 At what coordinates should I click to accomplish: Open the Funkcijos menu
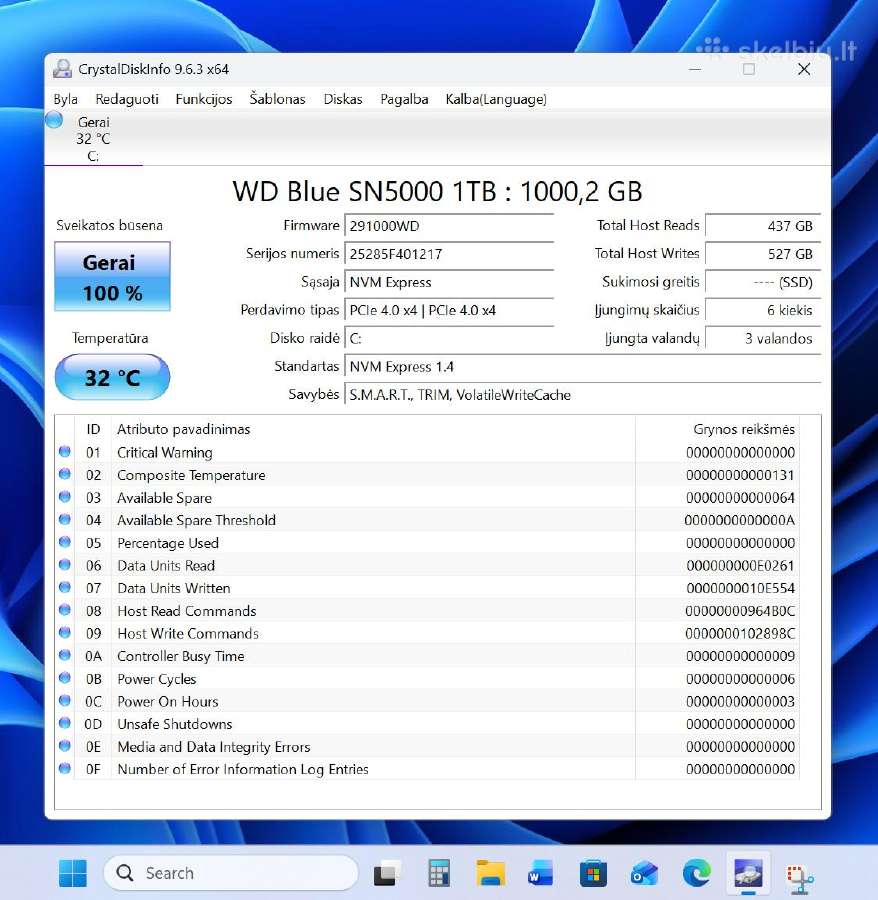tap(204, 99)
